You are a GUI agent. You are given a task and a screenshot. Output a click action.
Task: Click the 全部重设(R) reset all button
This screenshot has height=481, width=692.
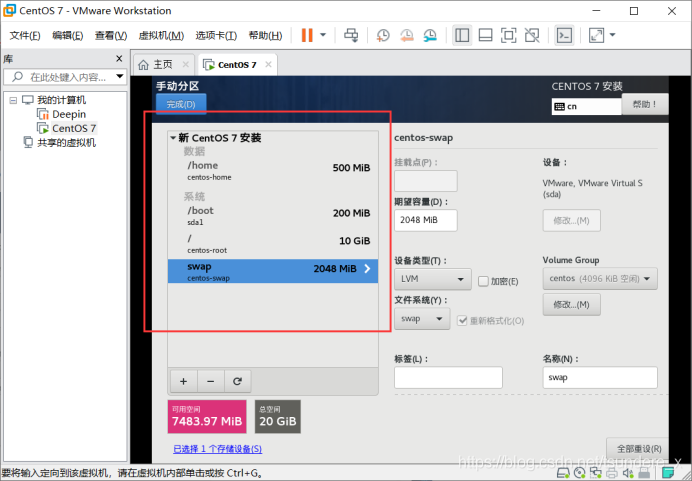pyautogui.click(x=639, y=449)
